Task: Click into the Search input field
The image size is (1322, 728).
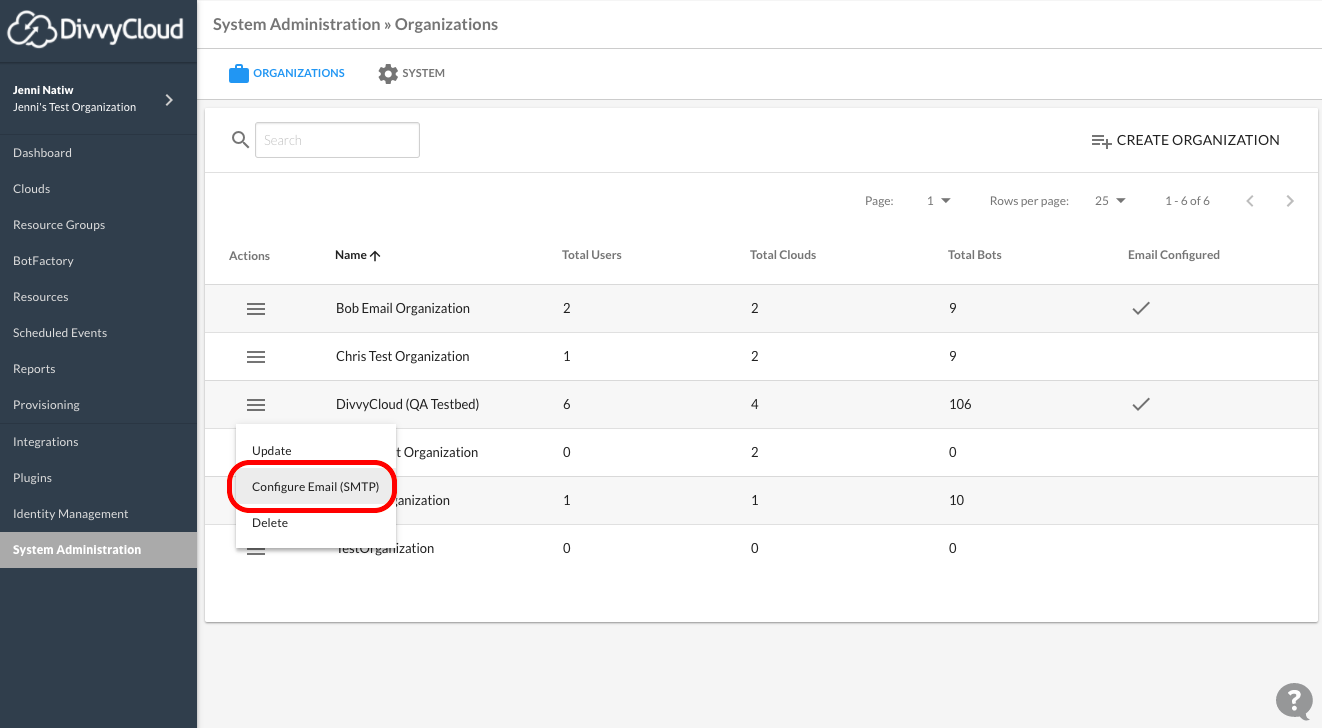Action: point(337,140)
